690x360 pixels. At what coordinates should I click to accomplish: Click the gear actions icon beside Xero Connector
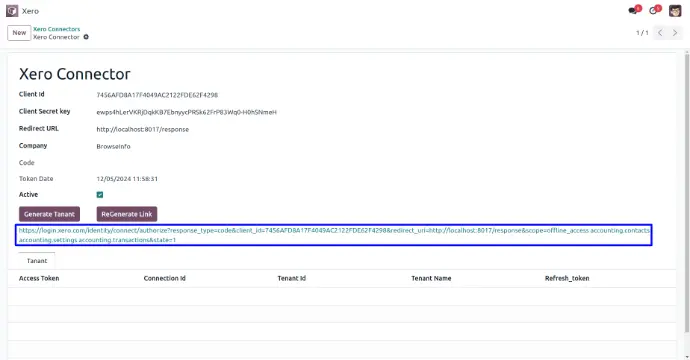(86, 37)
